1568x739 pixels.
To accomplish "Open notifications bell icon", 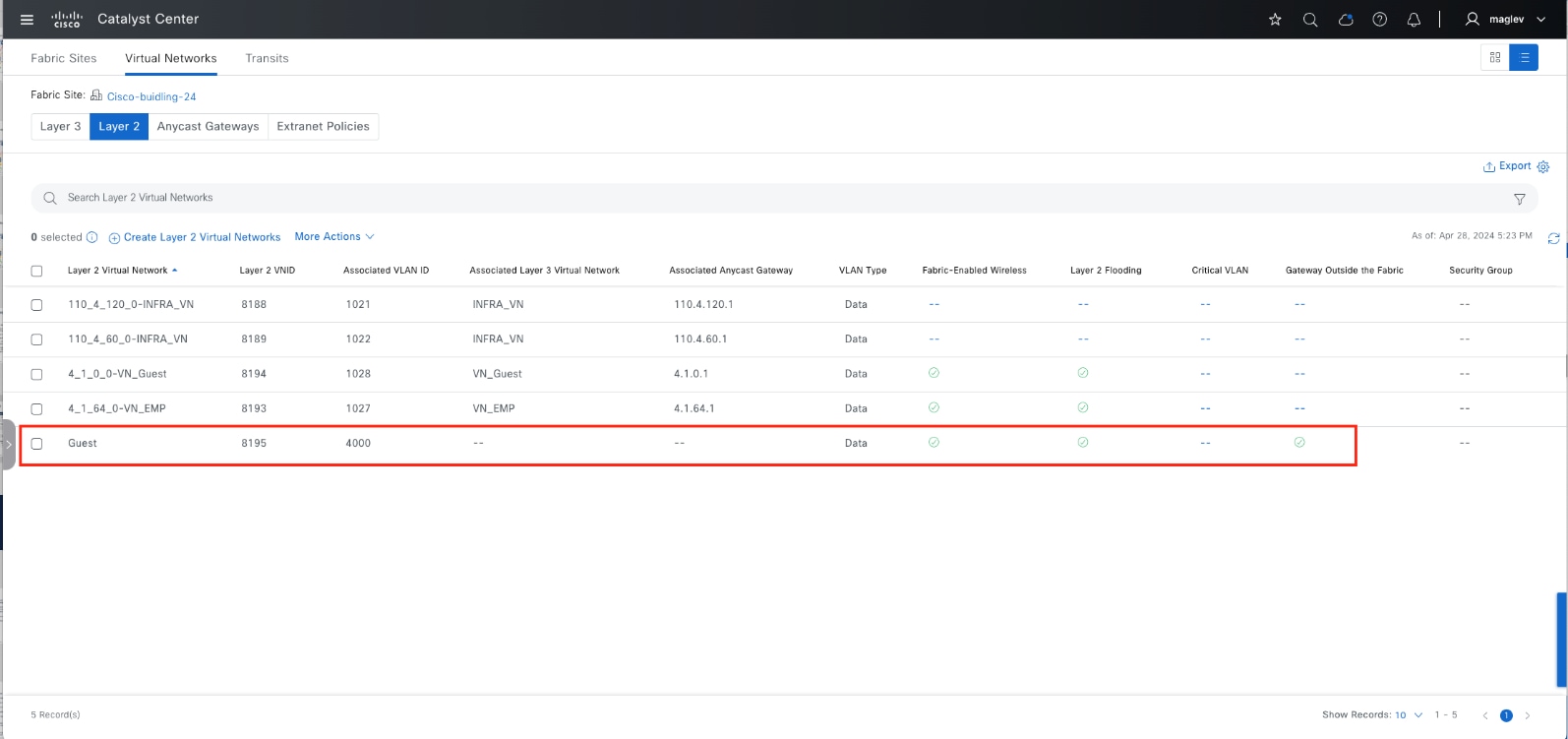I will 1414,20.
